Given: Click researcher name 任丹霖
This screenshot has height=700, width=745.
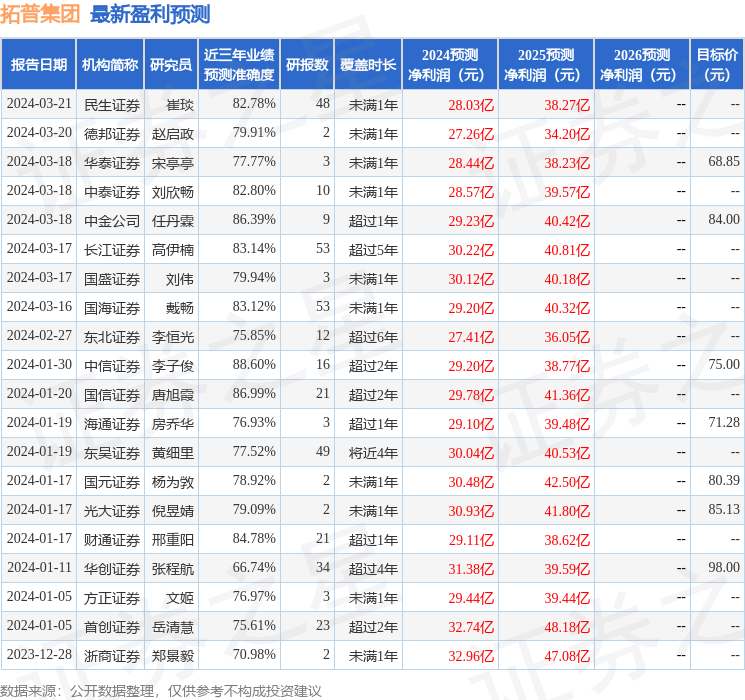Looking at the screenshot, I should (x=172, y=221).
